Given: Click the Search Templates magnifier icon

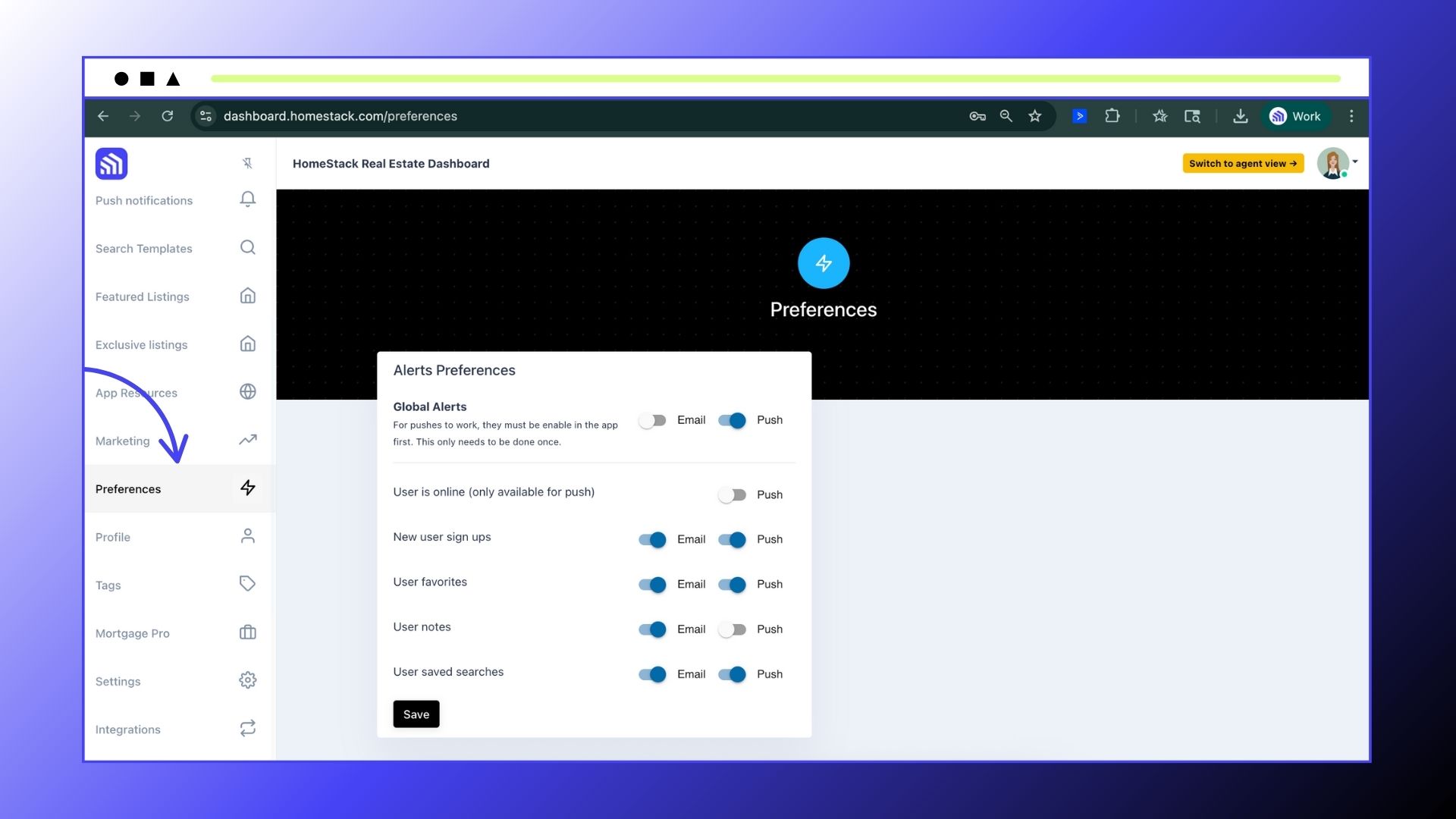Looking at the screenshot, I should point(247,248).
